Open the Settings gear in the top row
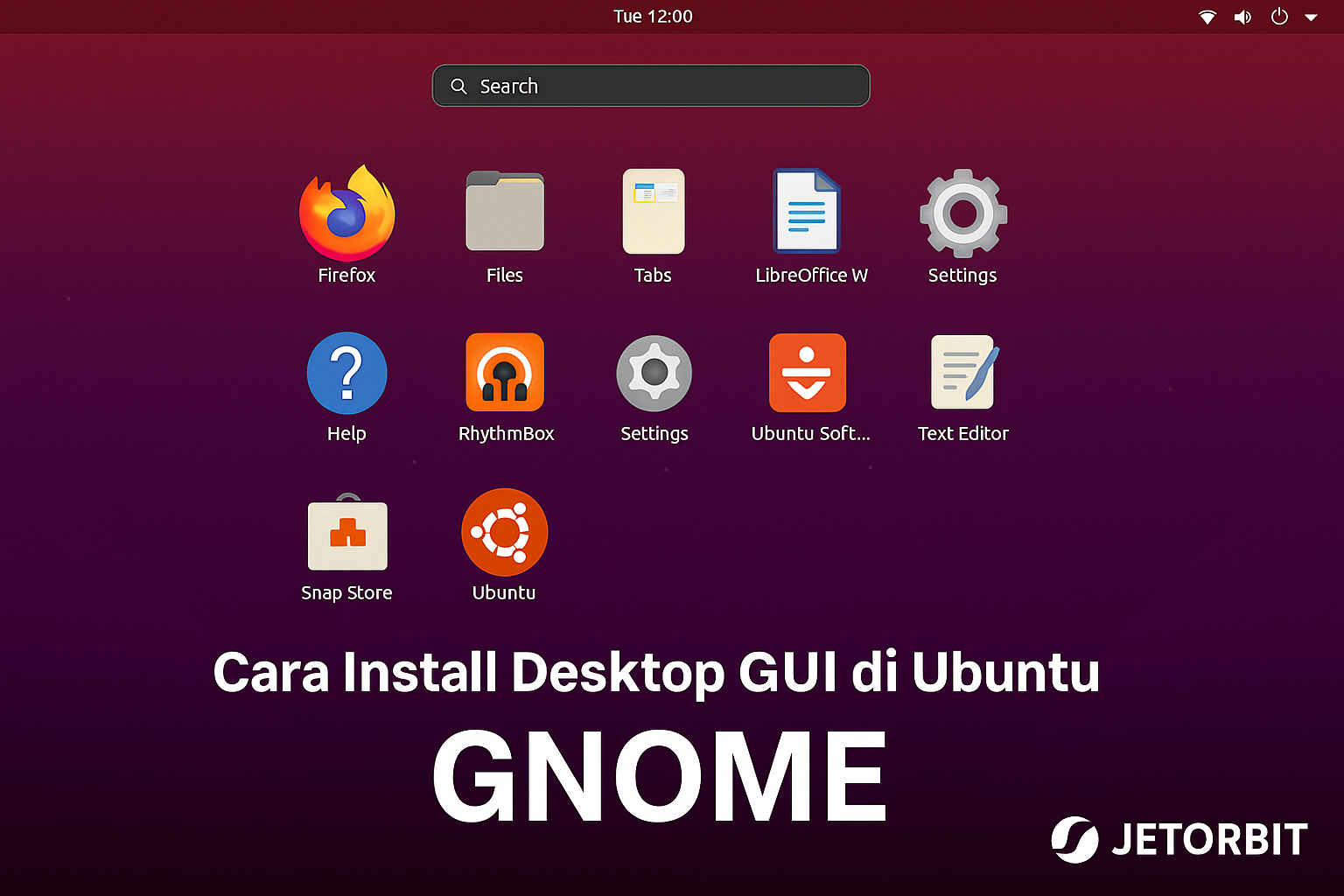The height and width of the screenshot is (896, 1344). [x=962, y=211]
